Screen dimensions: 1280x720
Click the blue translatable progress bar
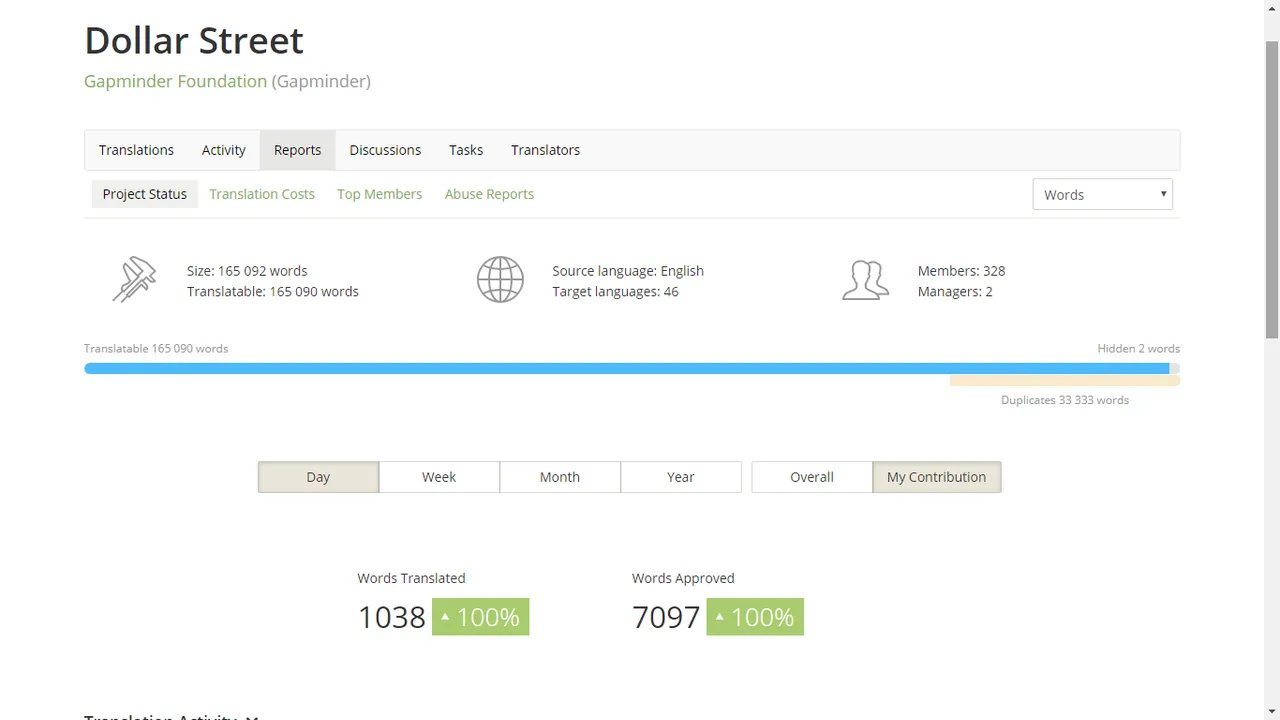pos(627,369)
